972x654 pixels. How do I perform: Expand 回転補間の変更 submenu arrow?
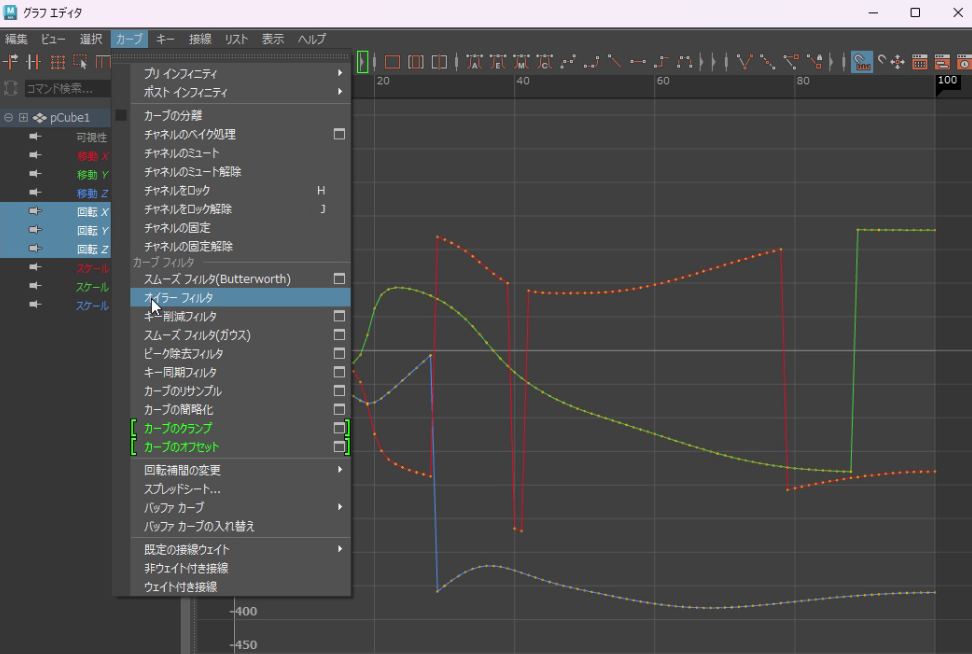click(x=340, y=470)
